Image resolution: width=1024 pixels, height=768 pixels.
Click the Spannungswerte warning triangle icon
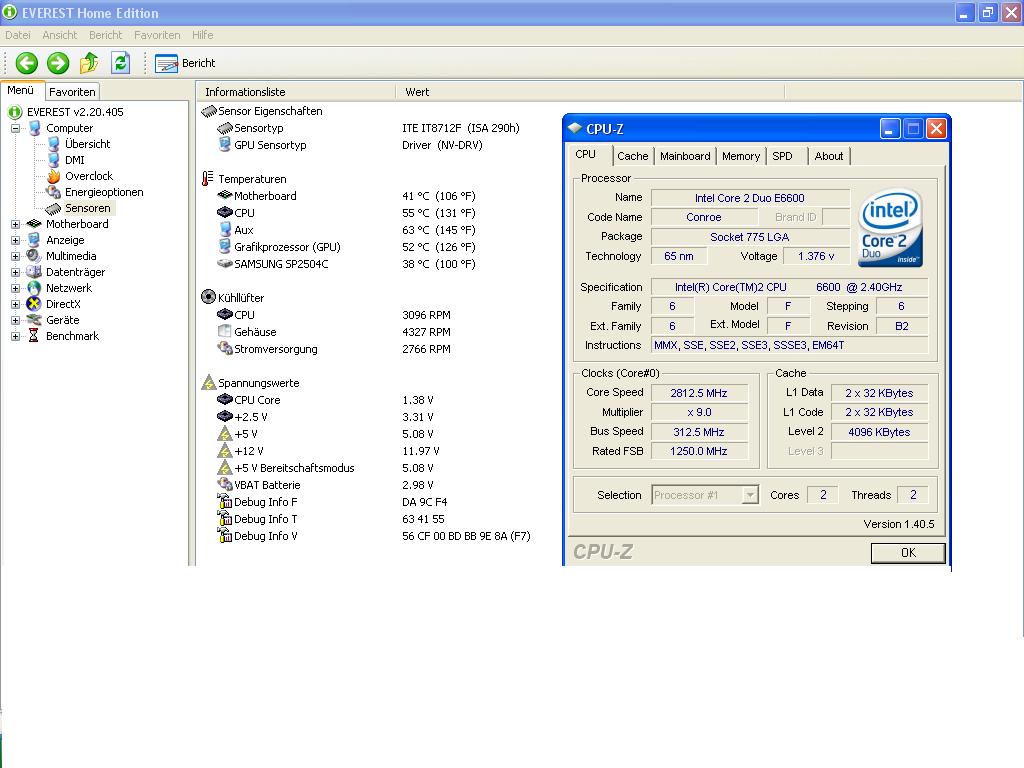click(209, 383)
